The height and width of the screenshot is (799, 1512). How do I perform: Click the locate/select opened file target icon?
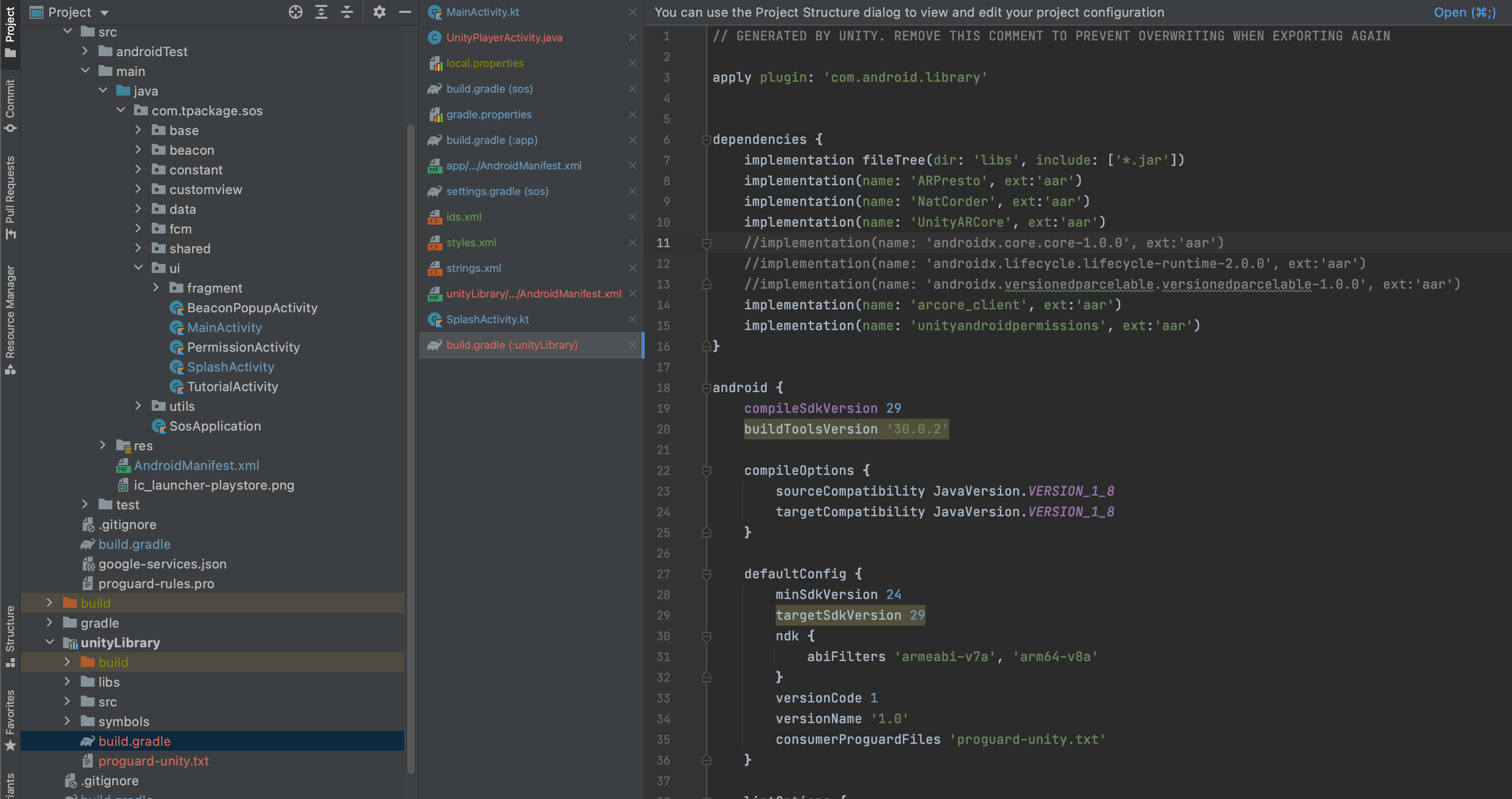point(296,12)
